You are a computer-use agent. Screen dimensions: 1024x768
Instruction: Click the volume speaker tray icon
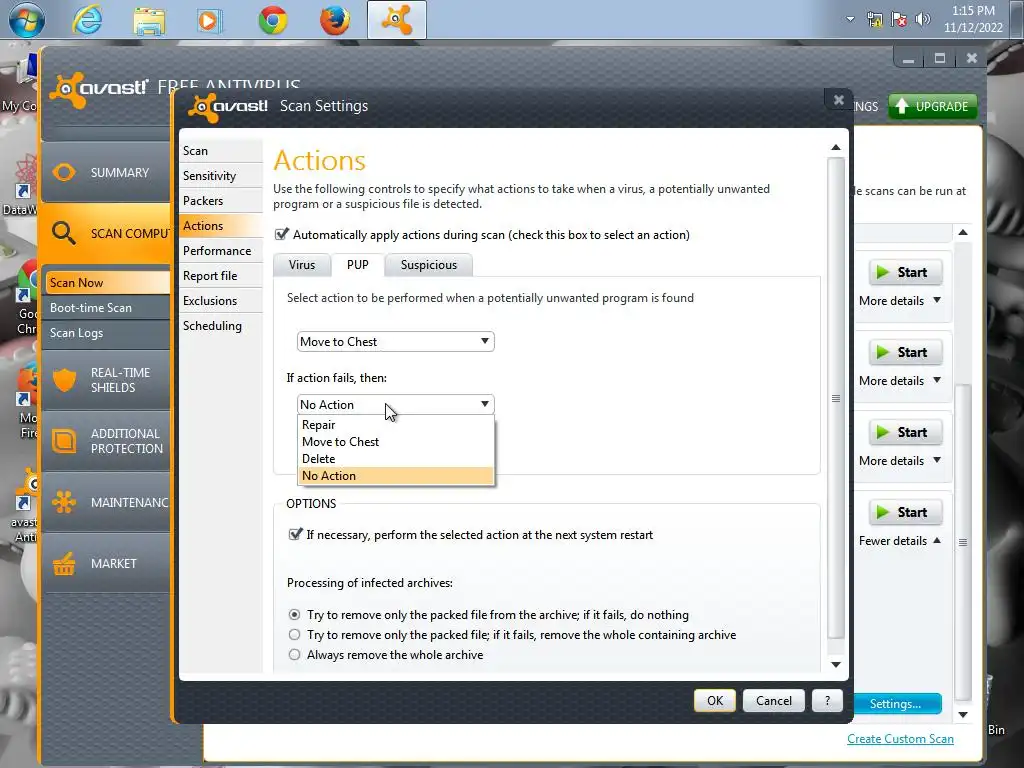pyautogui.click(x=922, y=20)
